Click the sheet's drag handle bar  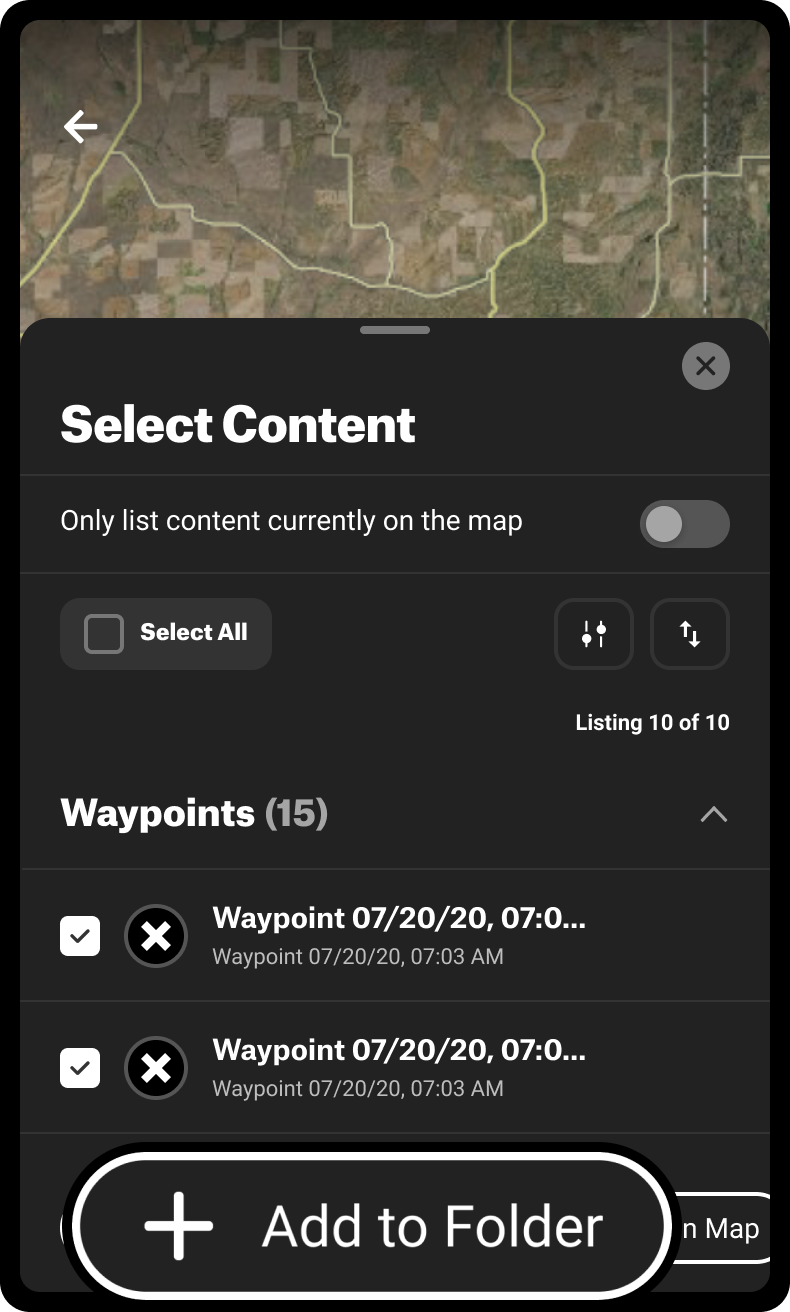click(x=395, y=330)
